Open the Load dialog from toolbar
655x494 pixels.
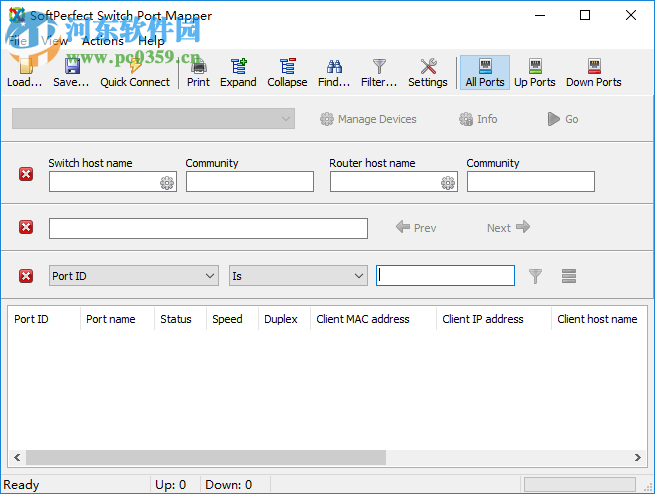[25, 73]
